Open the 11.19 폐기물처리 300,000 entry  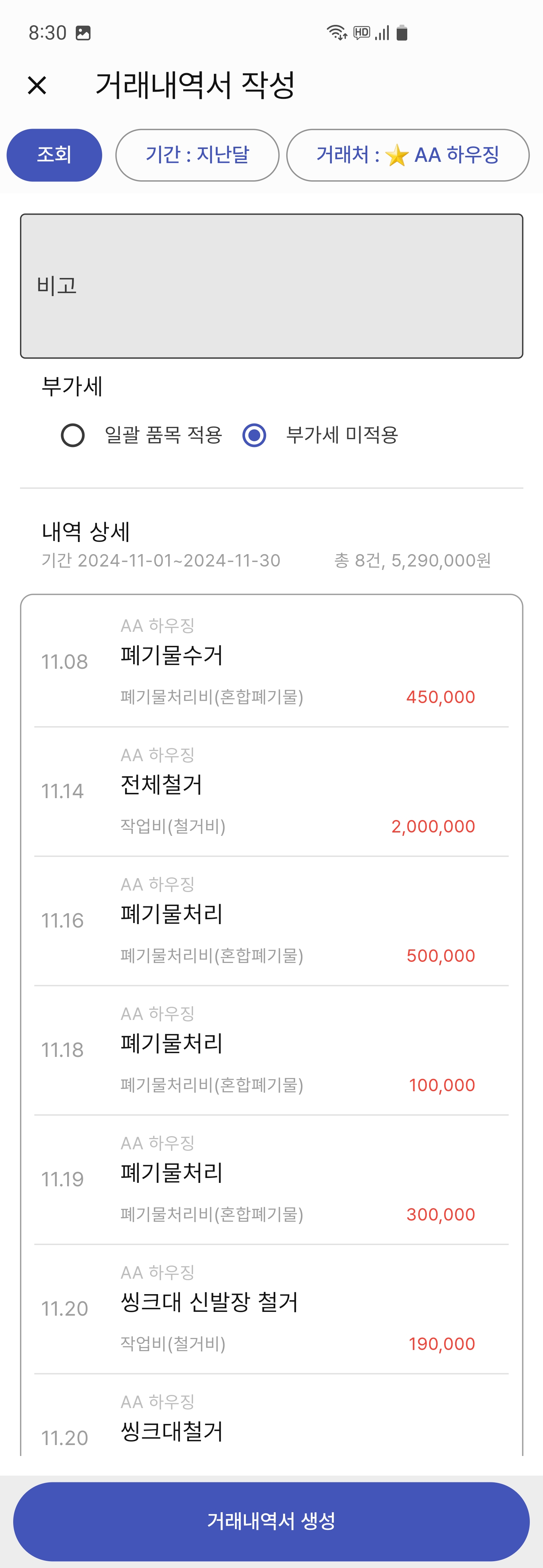click(271, 1179)
